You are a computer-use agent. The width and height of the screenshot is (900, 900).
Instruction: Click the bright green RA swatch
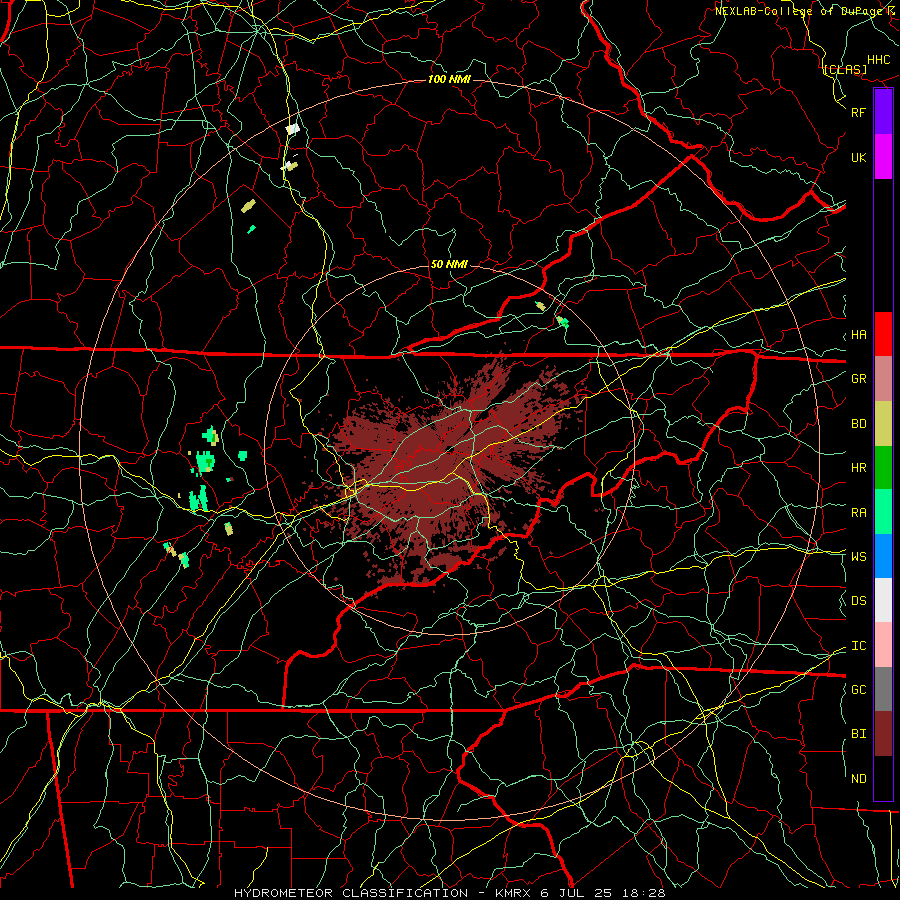tap(883, 512)
